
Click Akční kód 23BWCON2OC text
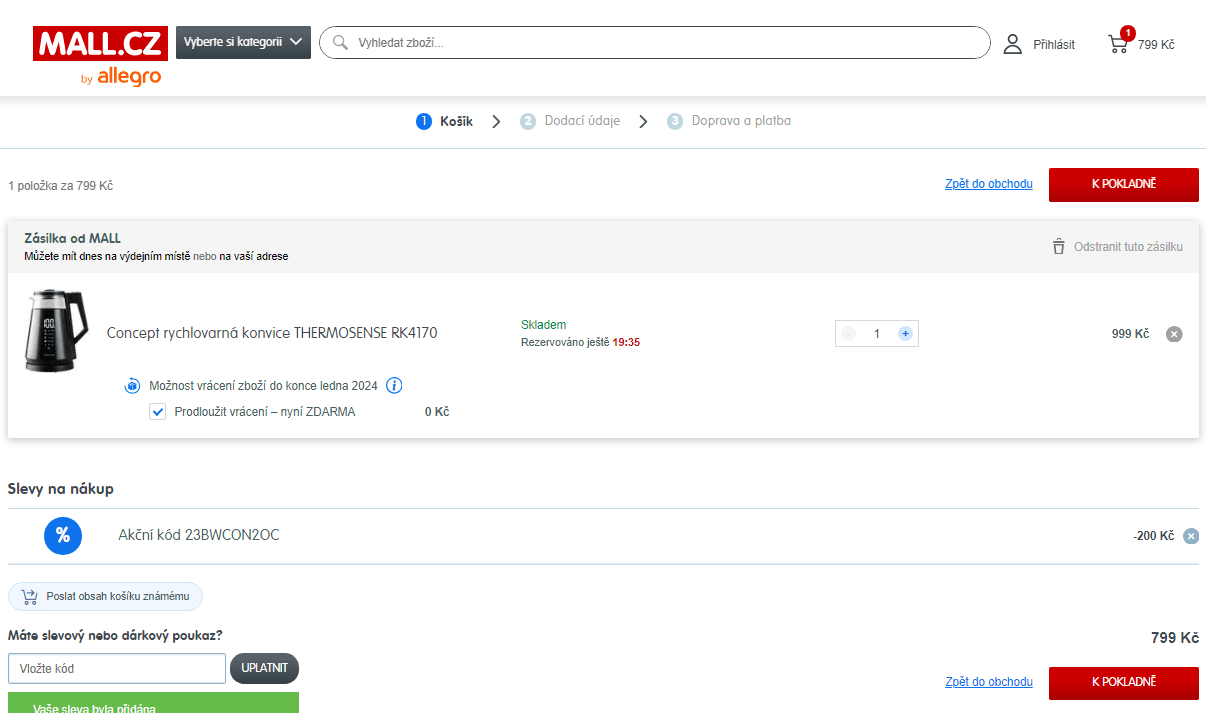pyautogui.click(x=199, y=535)
